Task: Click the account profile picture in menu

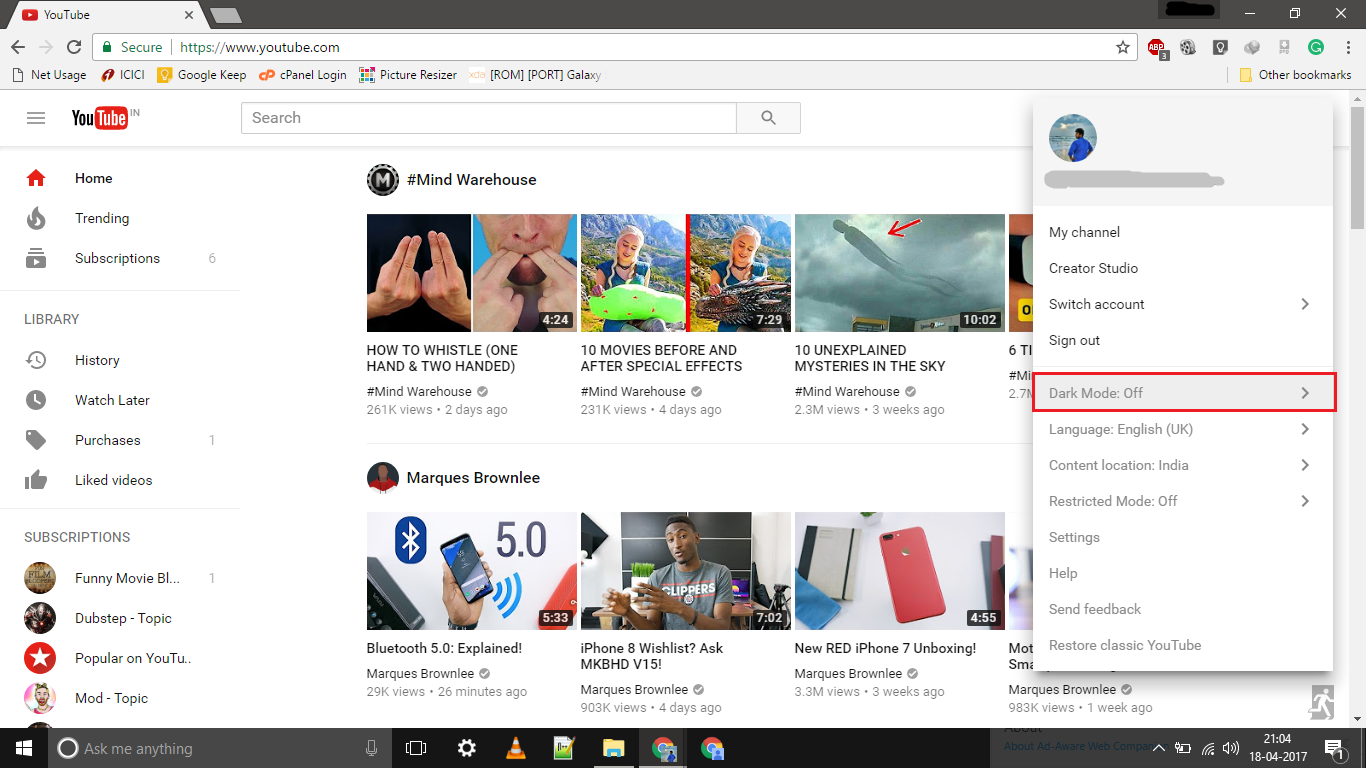Action: coord(1073,138)
